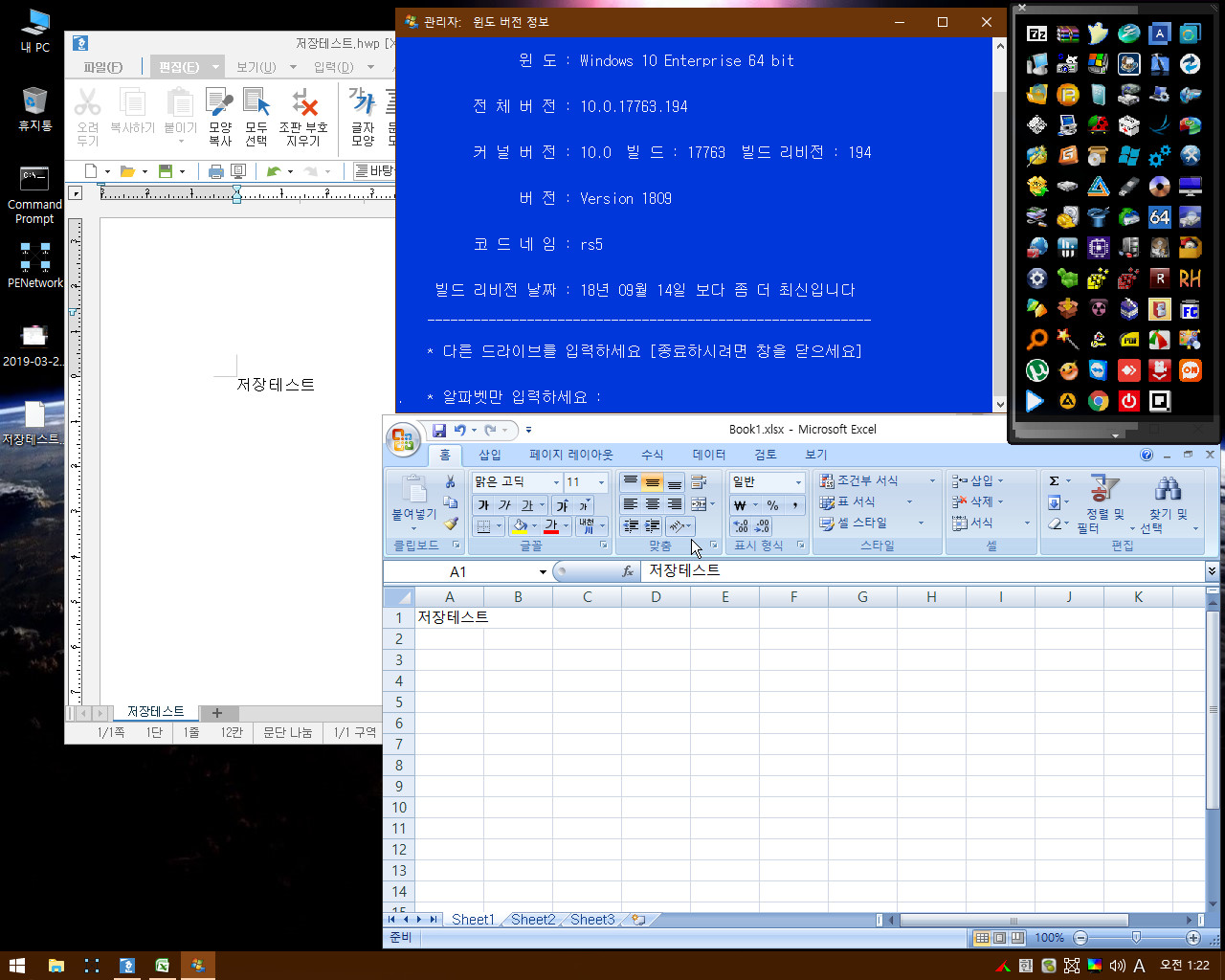Click the Excel zoom slider handle

(1136, 938)
